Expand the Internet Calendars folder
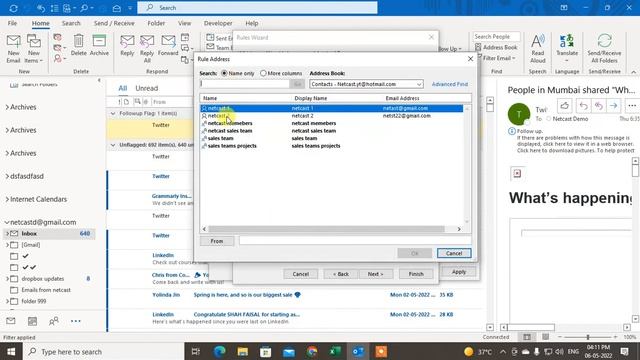This screenshot has height=360, width=640. pyautogui.click(x=7, y=199)
